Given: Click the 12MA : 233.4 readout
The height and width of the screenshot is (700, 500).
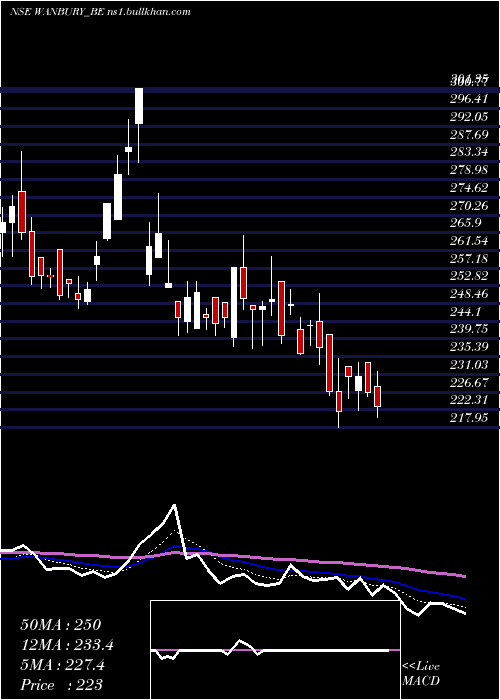Looking at the screenshot, I should (67, 645).
